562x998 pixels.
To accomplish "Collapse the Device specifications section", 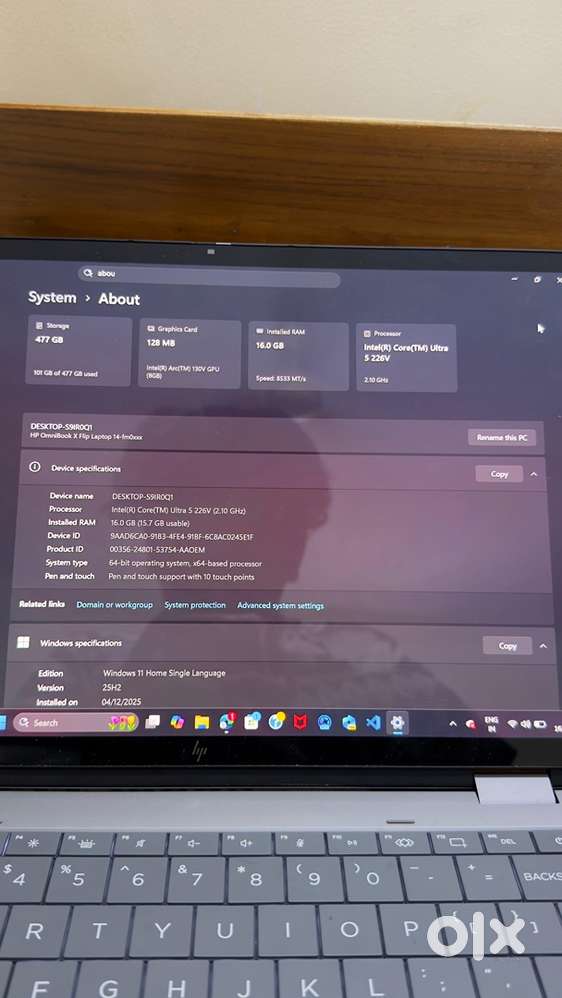I will [533, 474].
